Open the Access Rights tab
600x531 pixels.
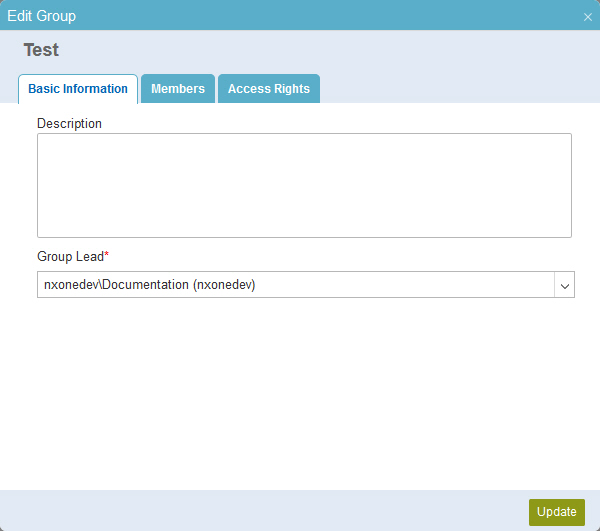pos(269,89)
